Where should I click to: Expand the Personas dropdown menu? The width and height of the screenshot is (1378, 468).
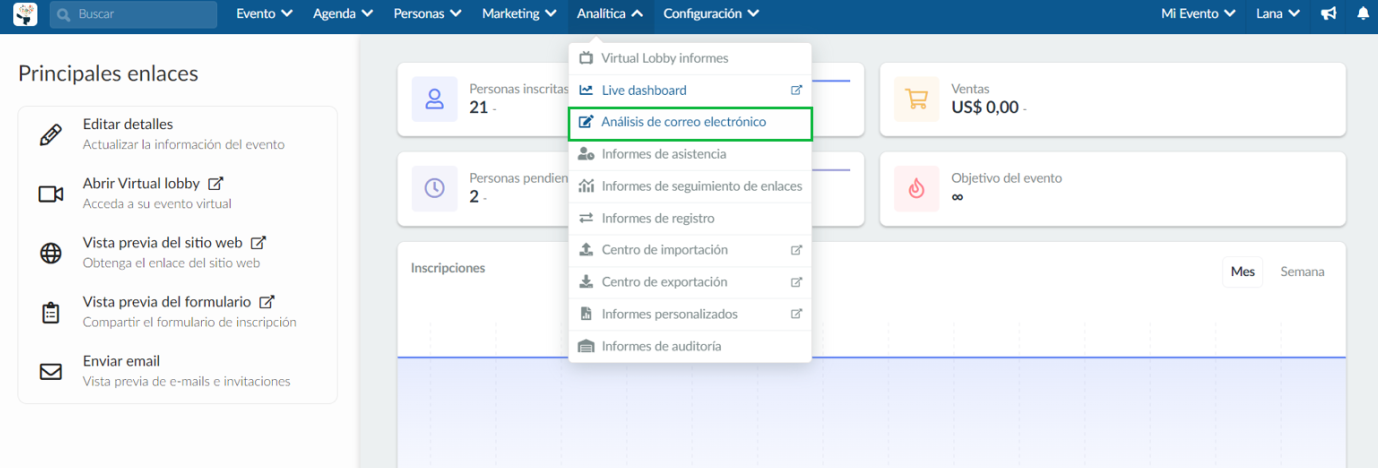[428, 14]
